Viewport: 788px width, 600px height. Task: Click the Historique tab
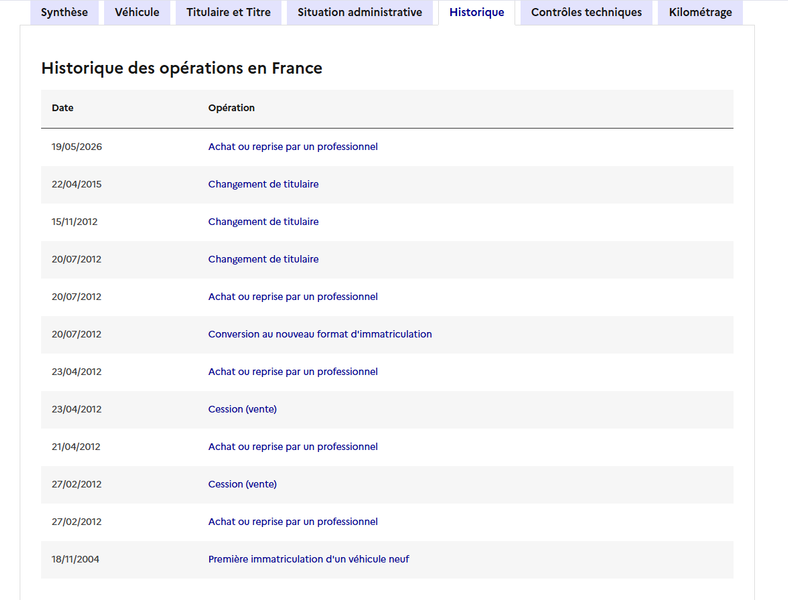pyautogui.click(x=476, y=12)
